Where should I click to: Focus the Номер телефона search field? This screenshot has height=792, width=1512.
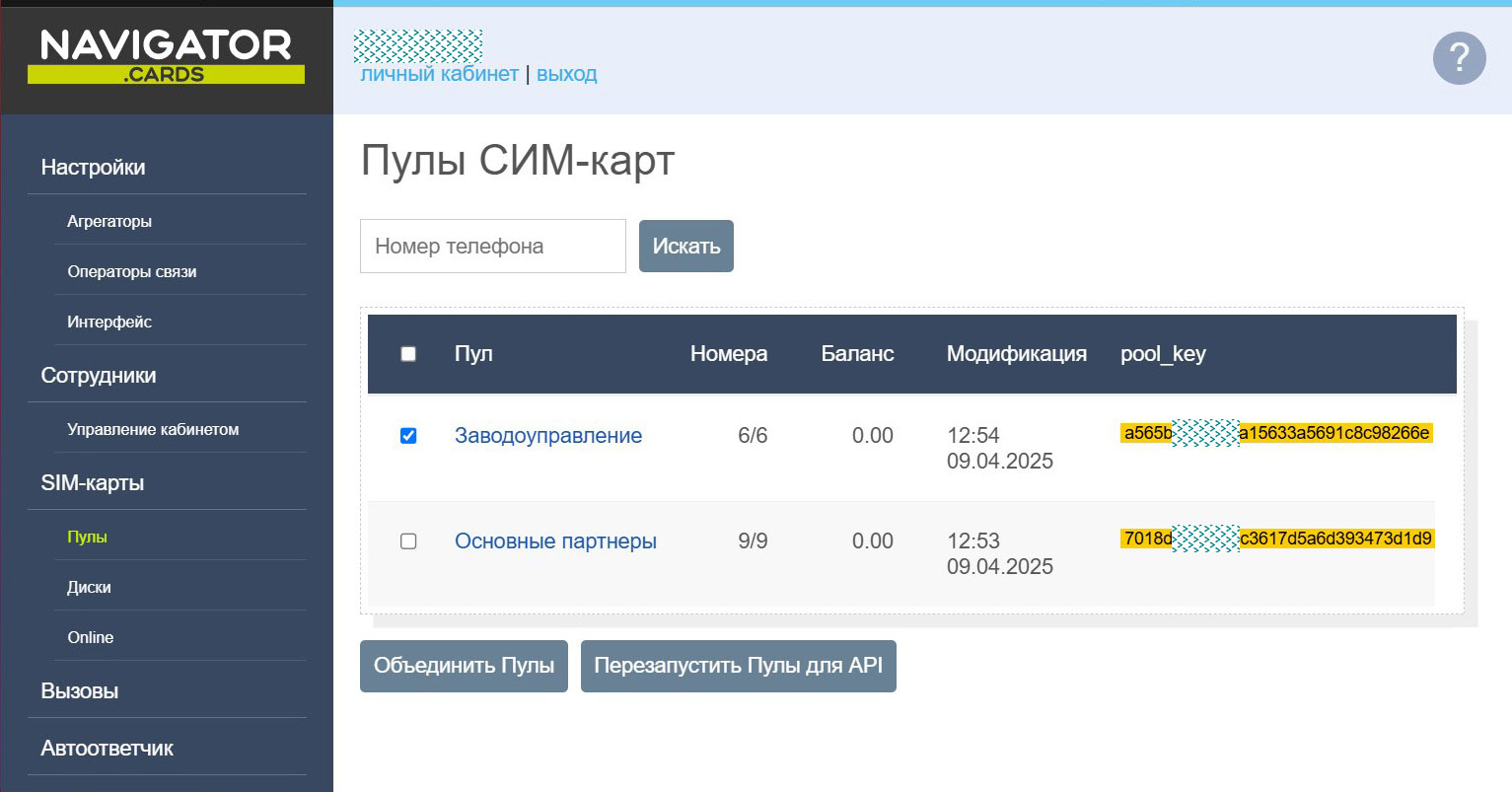(x=493, y=247)
